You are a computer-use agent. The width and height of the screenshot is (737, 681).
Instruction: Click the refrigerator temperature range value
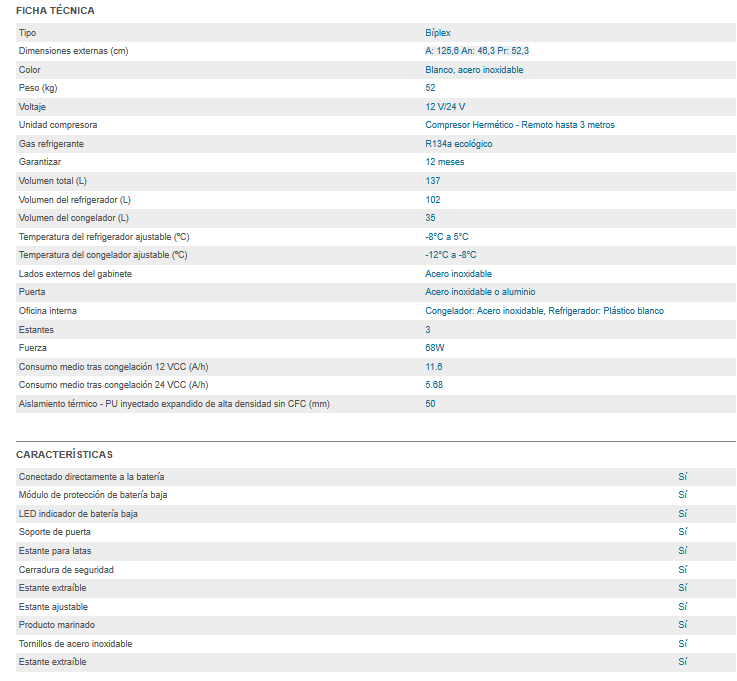pyautogui.click(x=446, y=236)
